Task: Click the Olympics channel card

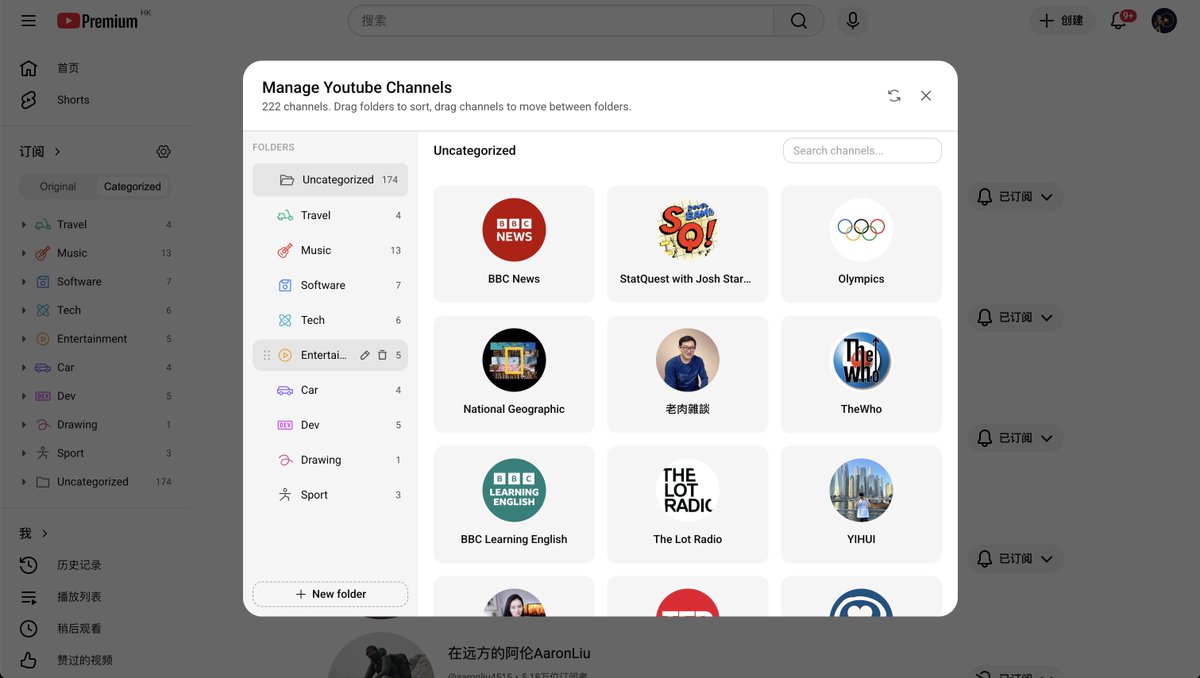Action: 861,244
